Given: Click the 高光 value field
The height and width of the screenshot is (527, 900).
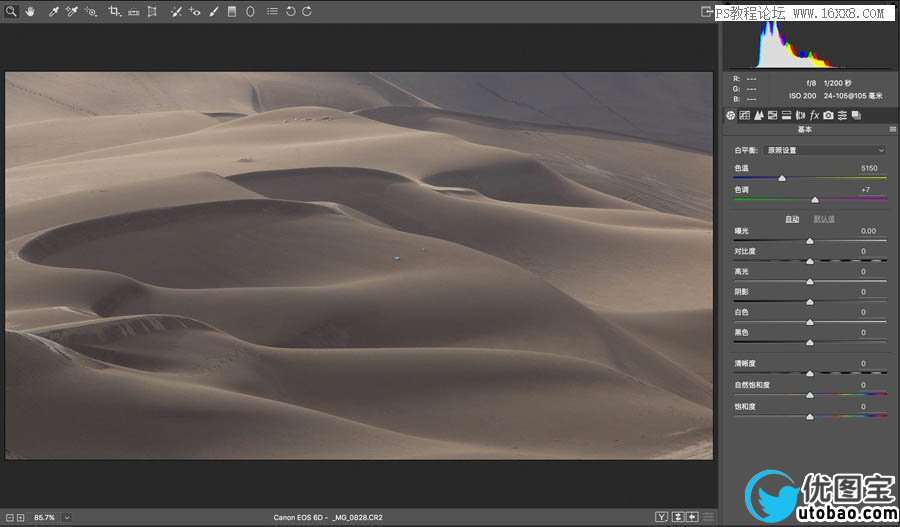Looking at the screenshot, I should point(863,272).
